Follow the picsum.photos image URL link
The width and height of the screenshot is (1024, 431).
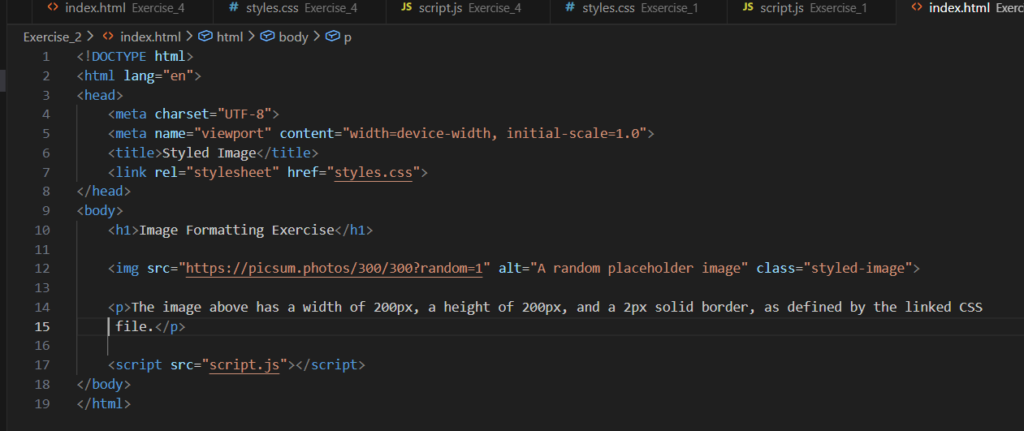(x=334, y=268)
